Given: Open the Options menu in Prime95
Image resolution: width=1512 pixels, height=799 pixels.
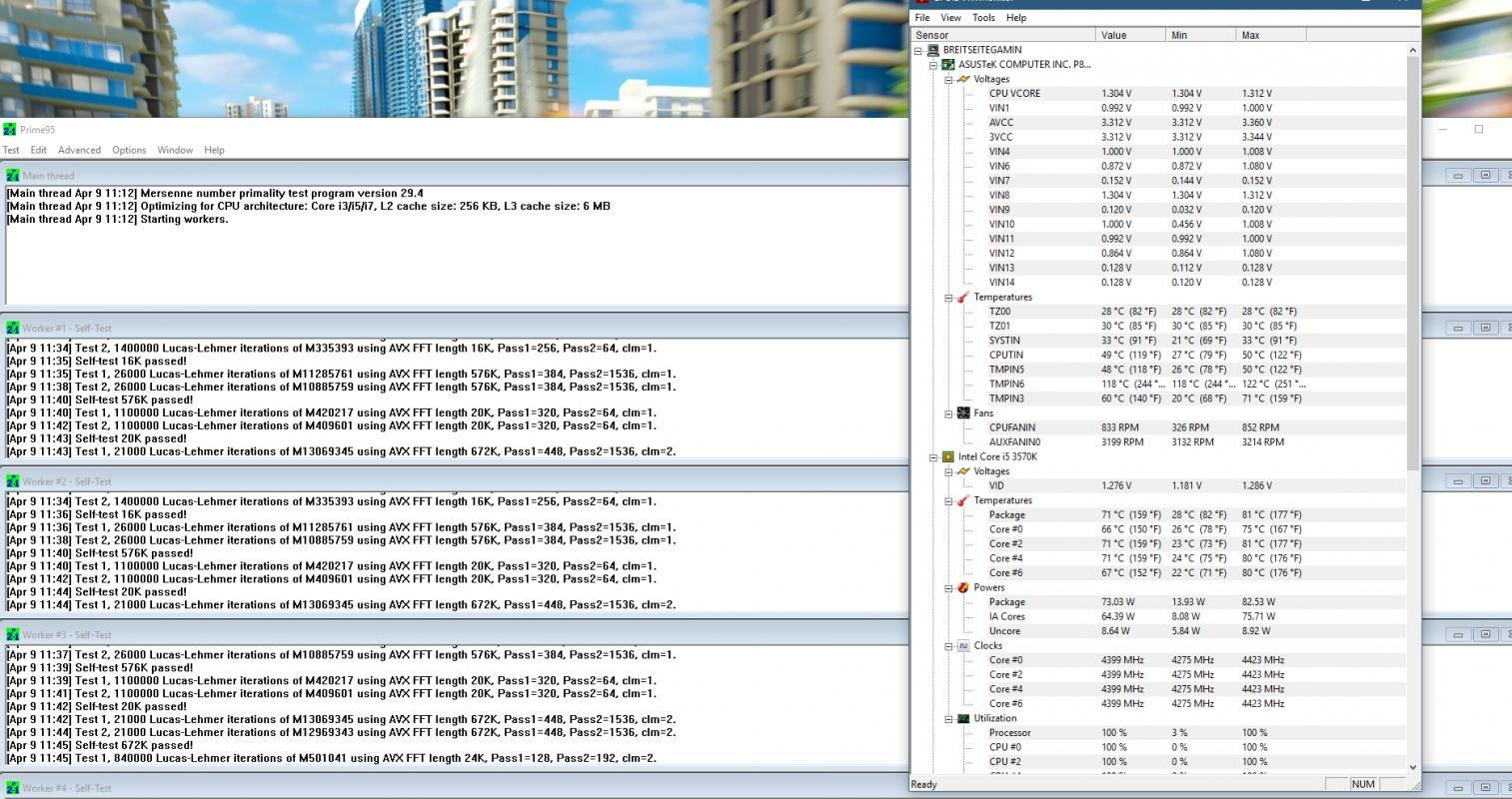Looking at the screenshot, I should (x=129, y=150).
